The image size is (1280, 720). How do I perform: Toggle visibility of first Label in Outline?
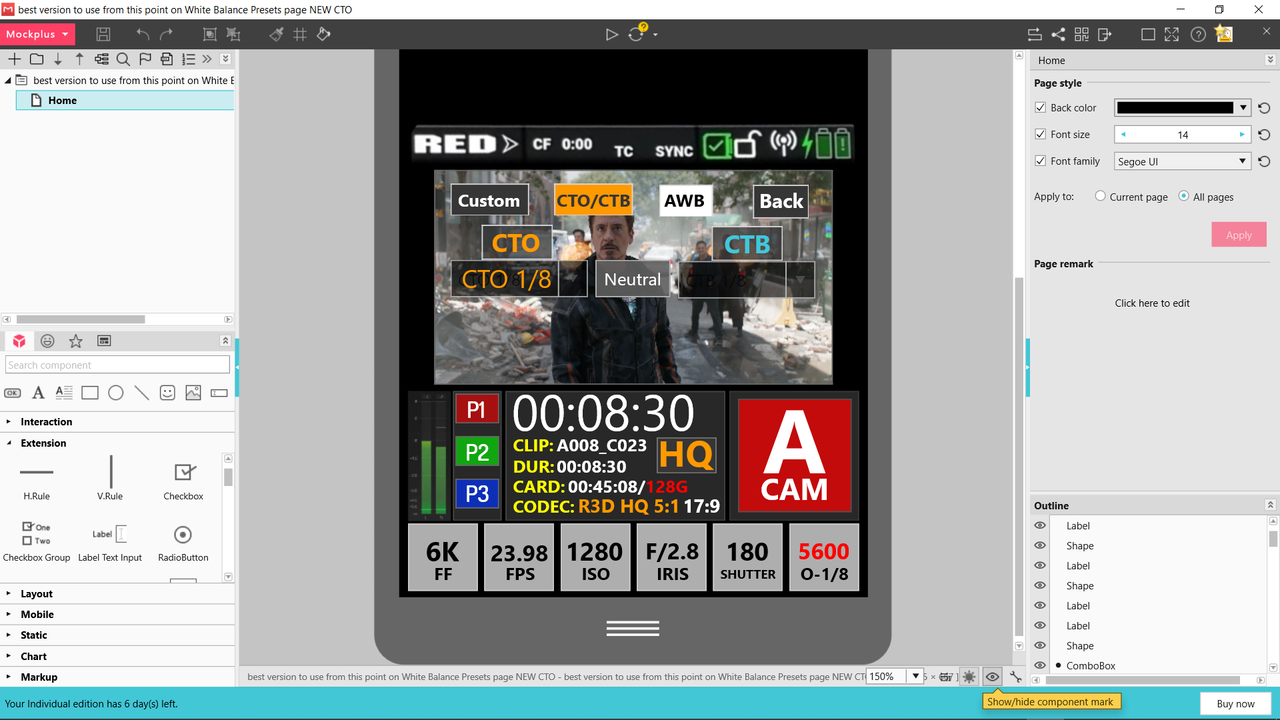pos(1040,525)
